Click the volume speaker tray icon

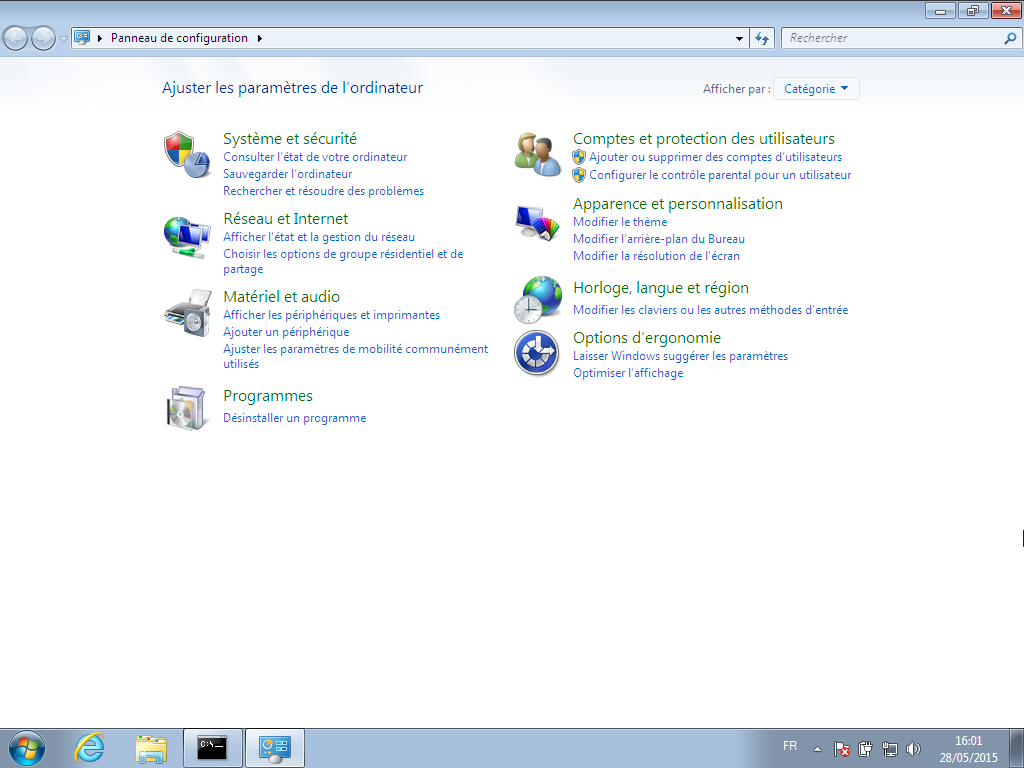point(914,749)
